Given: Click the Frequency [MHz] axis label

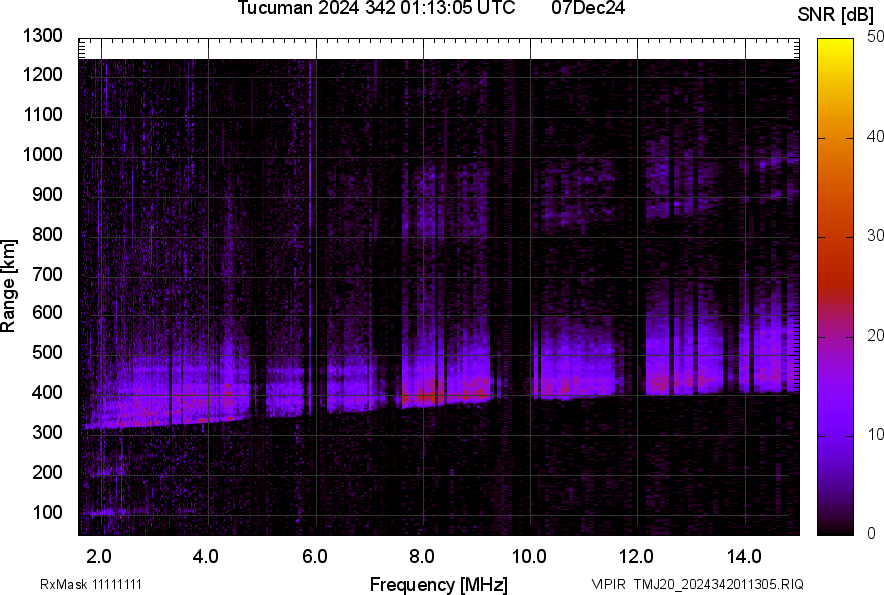Looking at the screenshot, I should pos(439,584).
